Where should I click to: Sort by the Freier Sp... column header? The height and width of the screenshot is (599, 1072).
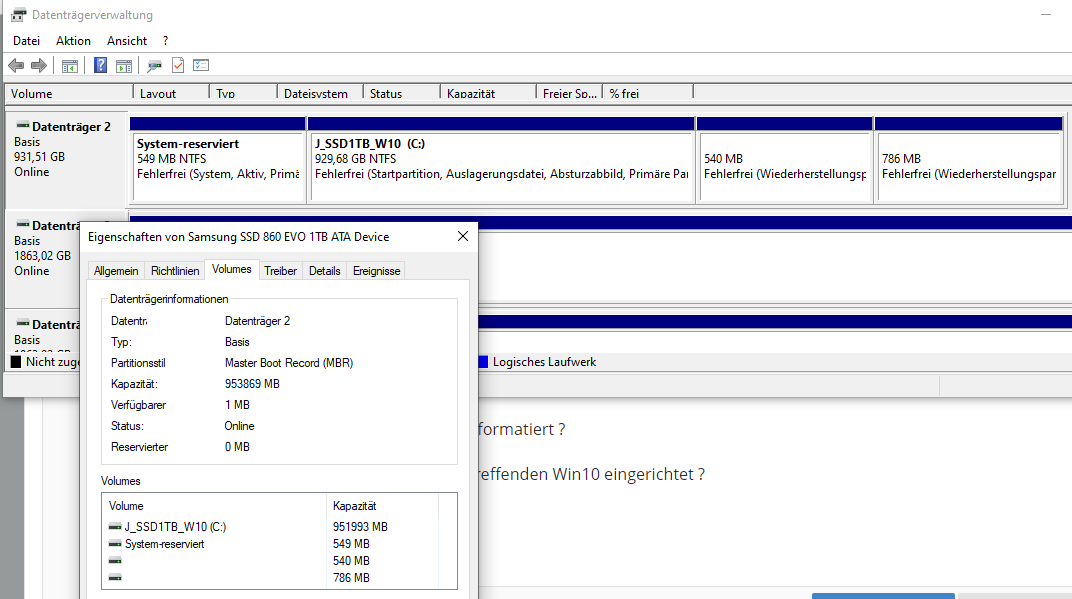pyautogui.click(x=570, y=93)
